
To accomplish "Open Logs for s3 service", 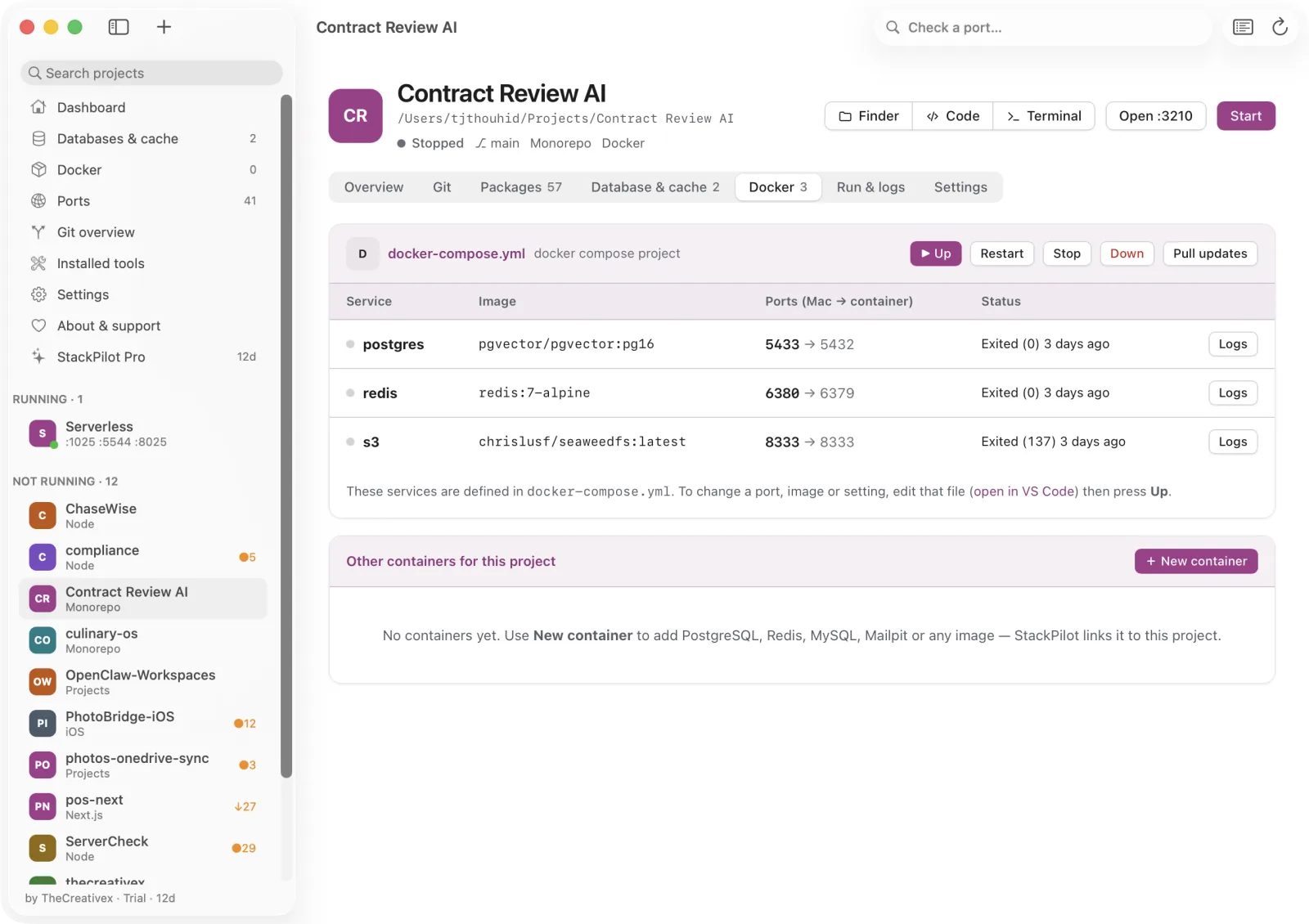I will [1232, 442].
